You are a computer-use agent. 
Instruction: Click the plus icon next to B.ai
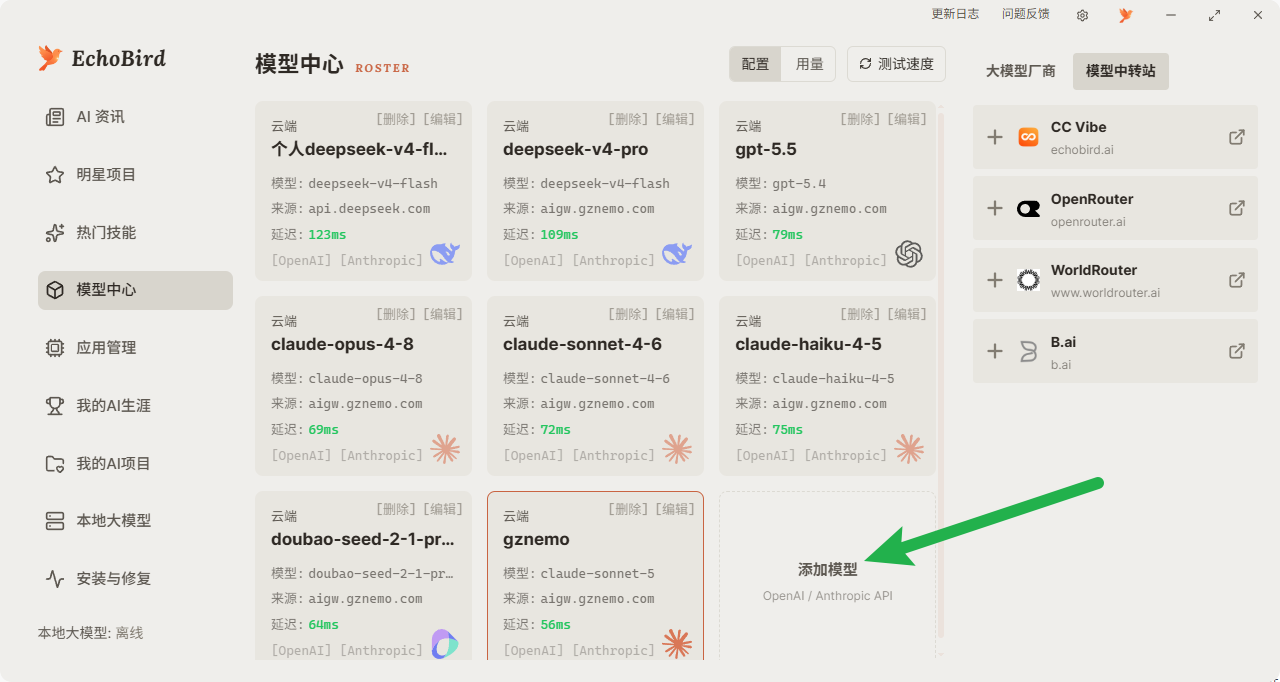pyautogui.click(x=995, y=351)
